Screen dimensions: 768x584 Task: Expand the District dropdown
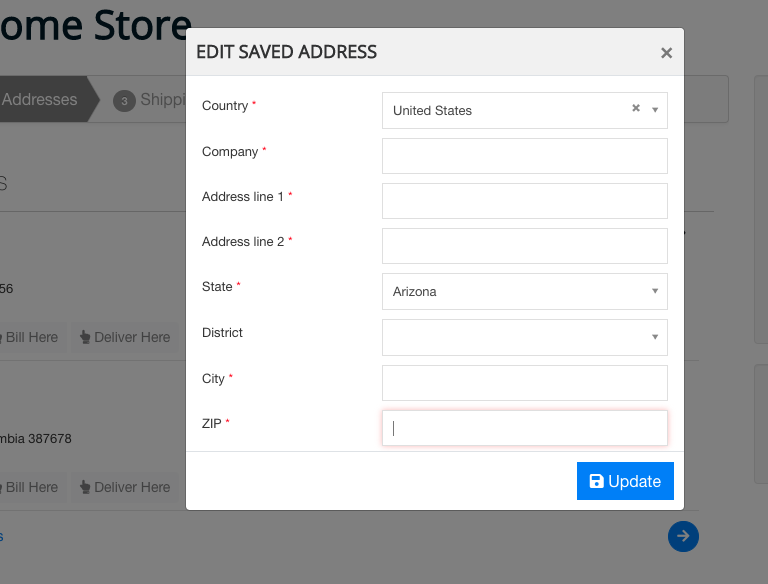525,337
